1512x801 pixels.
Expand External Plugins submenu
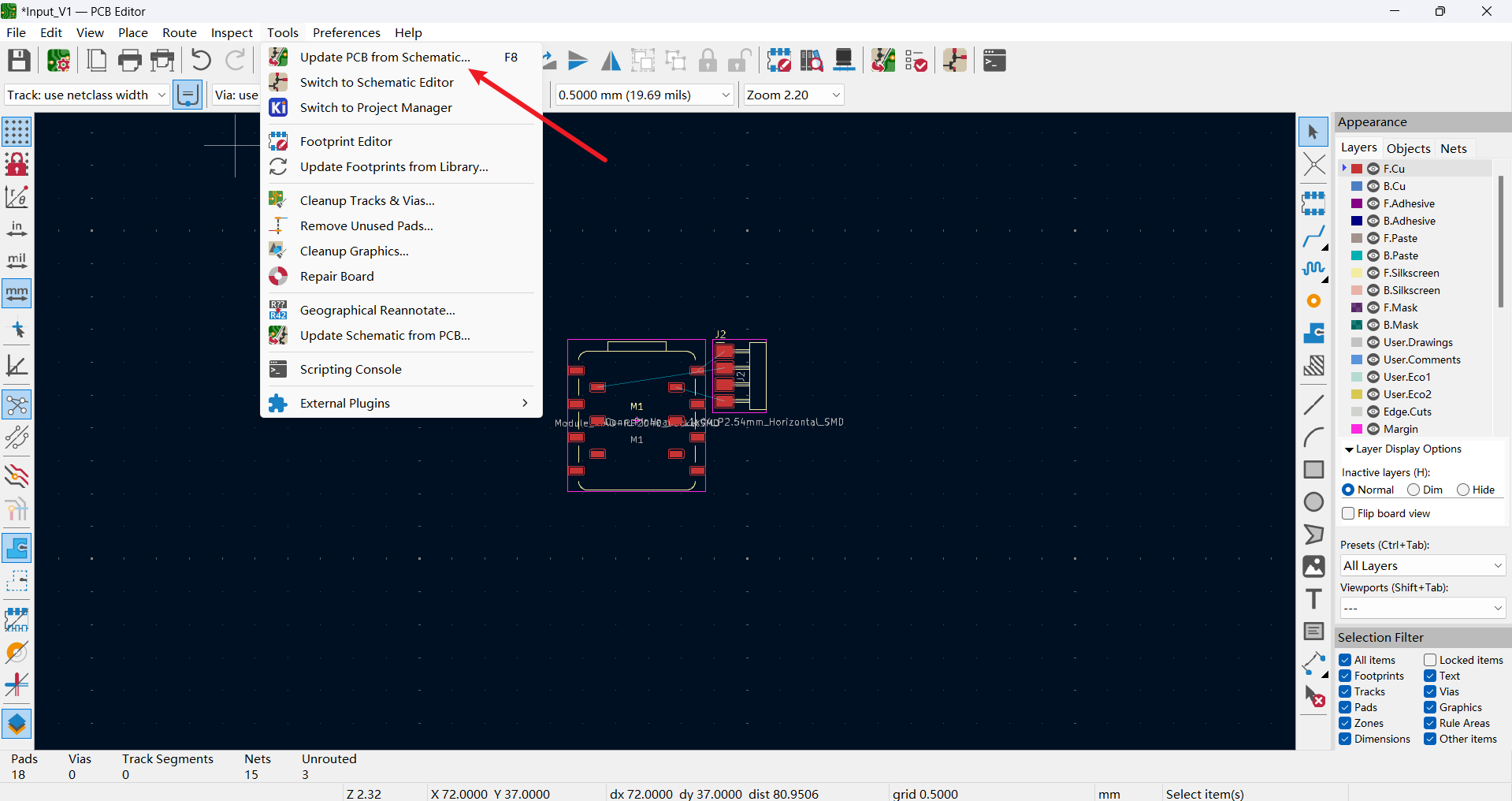401,403
